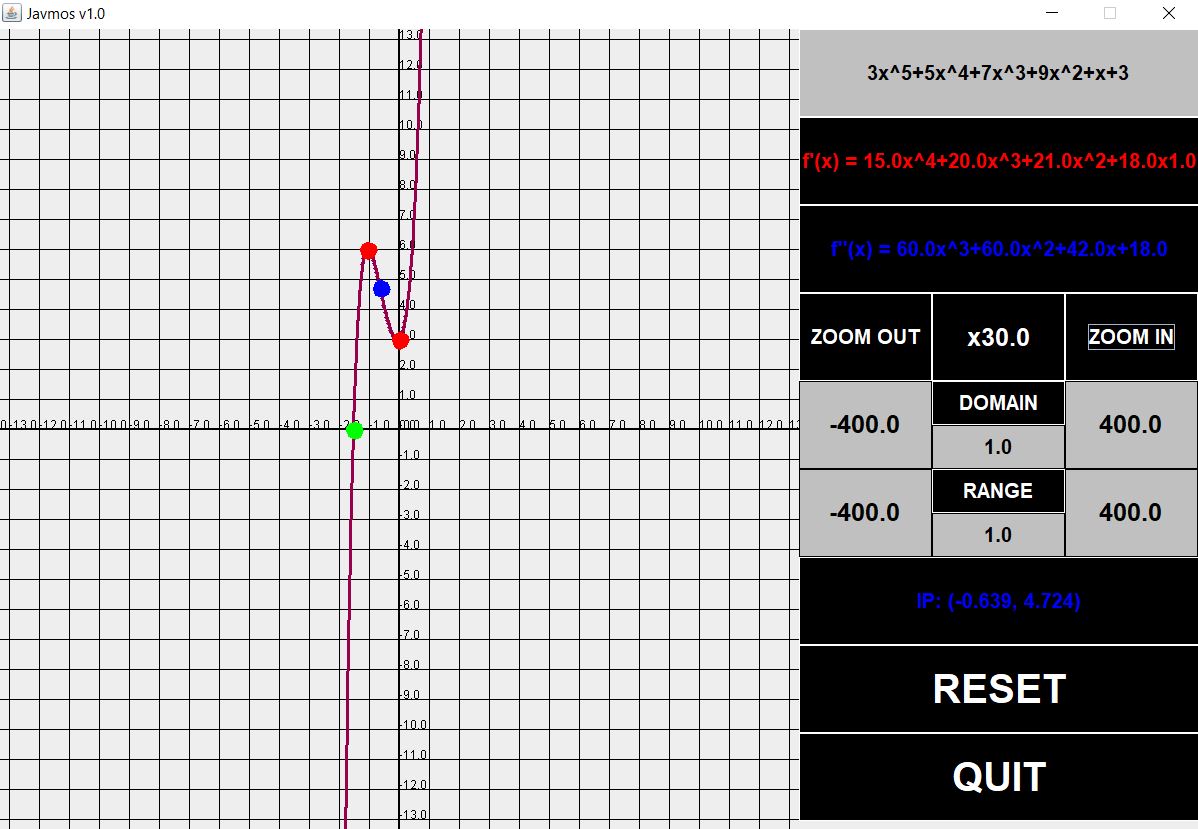The image size is (1198, 829).
Task: Click the domain step field showing 1.0
Action: coord(998,447)
